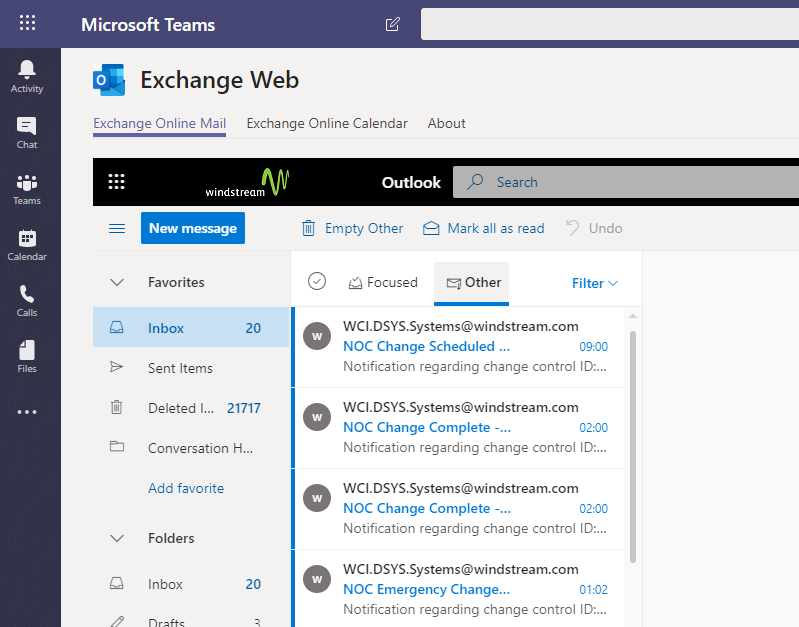Image resolution: width=799 pixels, height=627 pixels.
Task: Click envelope icon beside Mark all as read
Action: tap(431, 228)
